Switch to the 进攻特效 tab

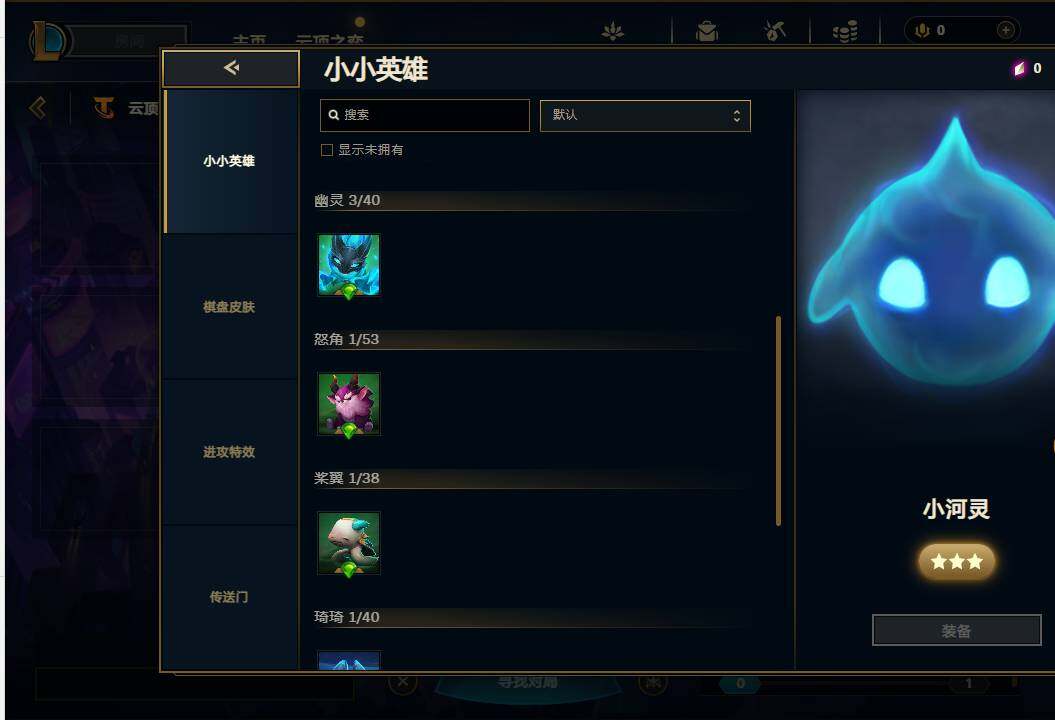(230, 452)
